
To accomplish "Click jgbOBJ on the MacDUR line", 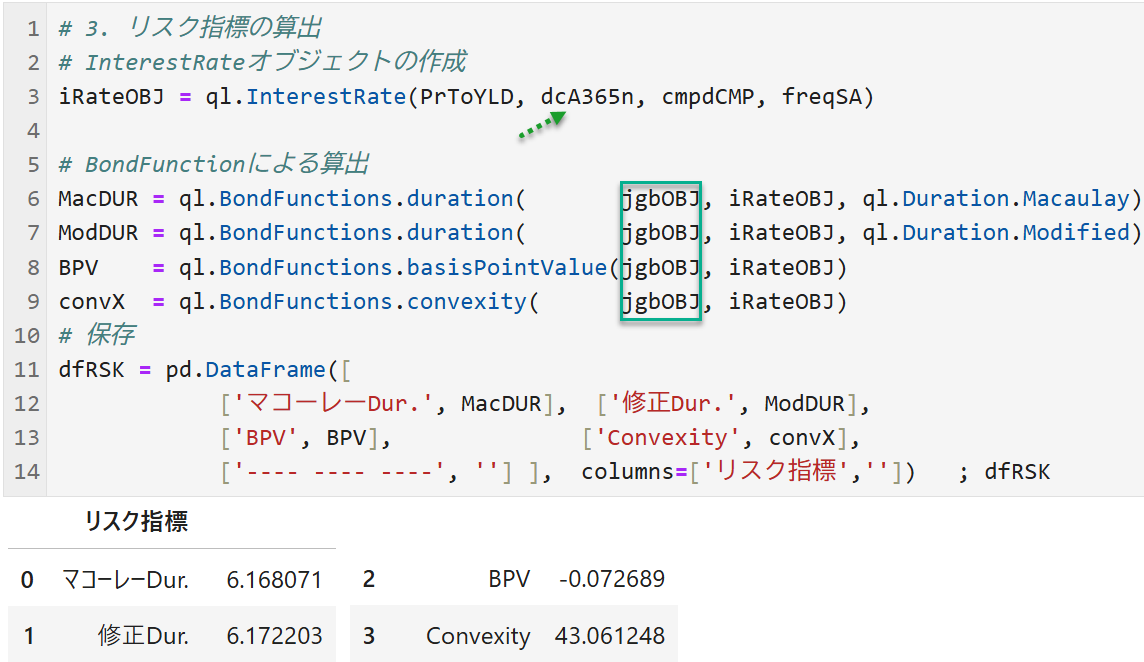I will [x=660, y=199].
